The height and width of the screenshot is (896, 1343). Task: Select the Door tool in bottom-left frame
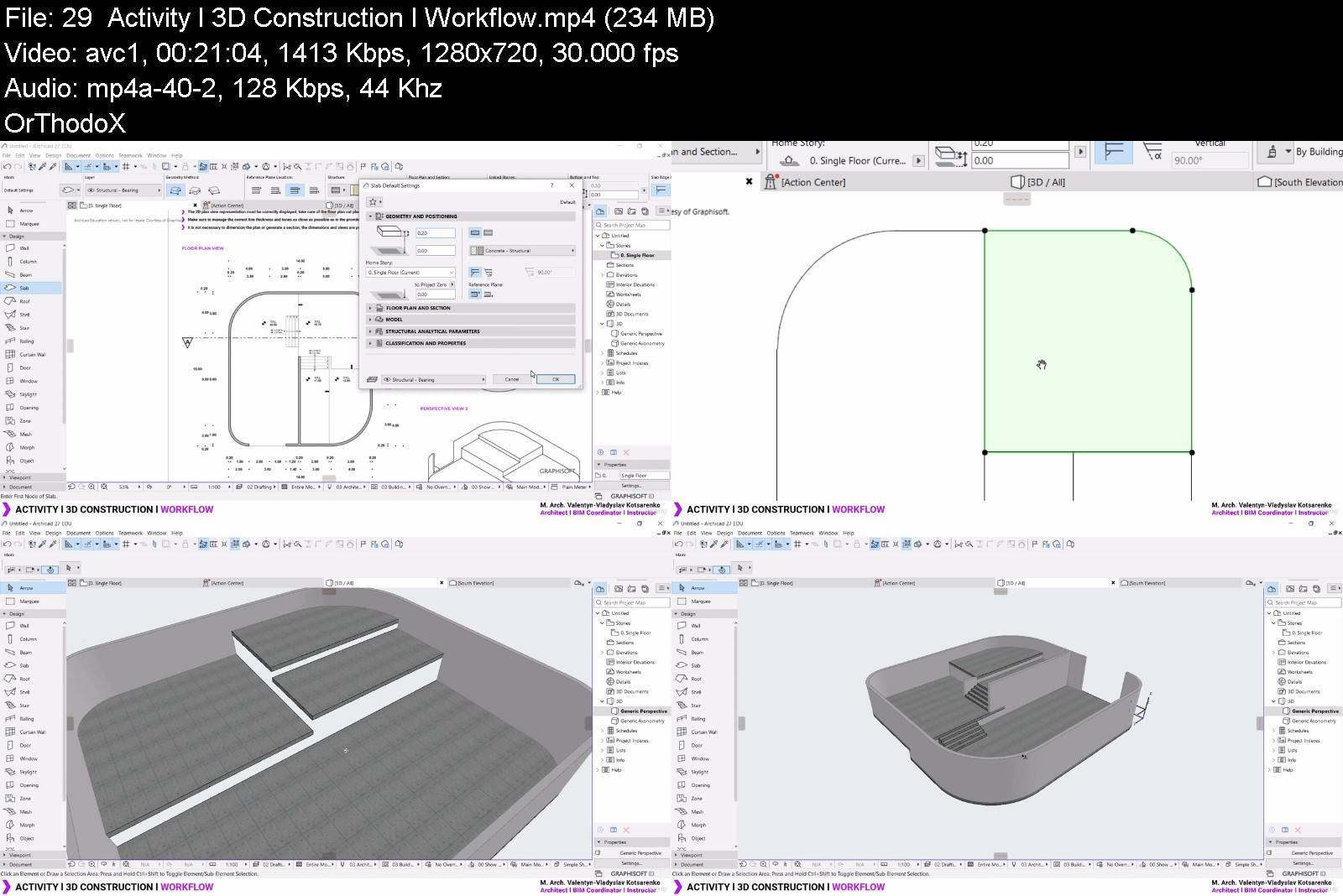tap(25, 745)
